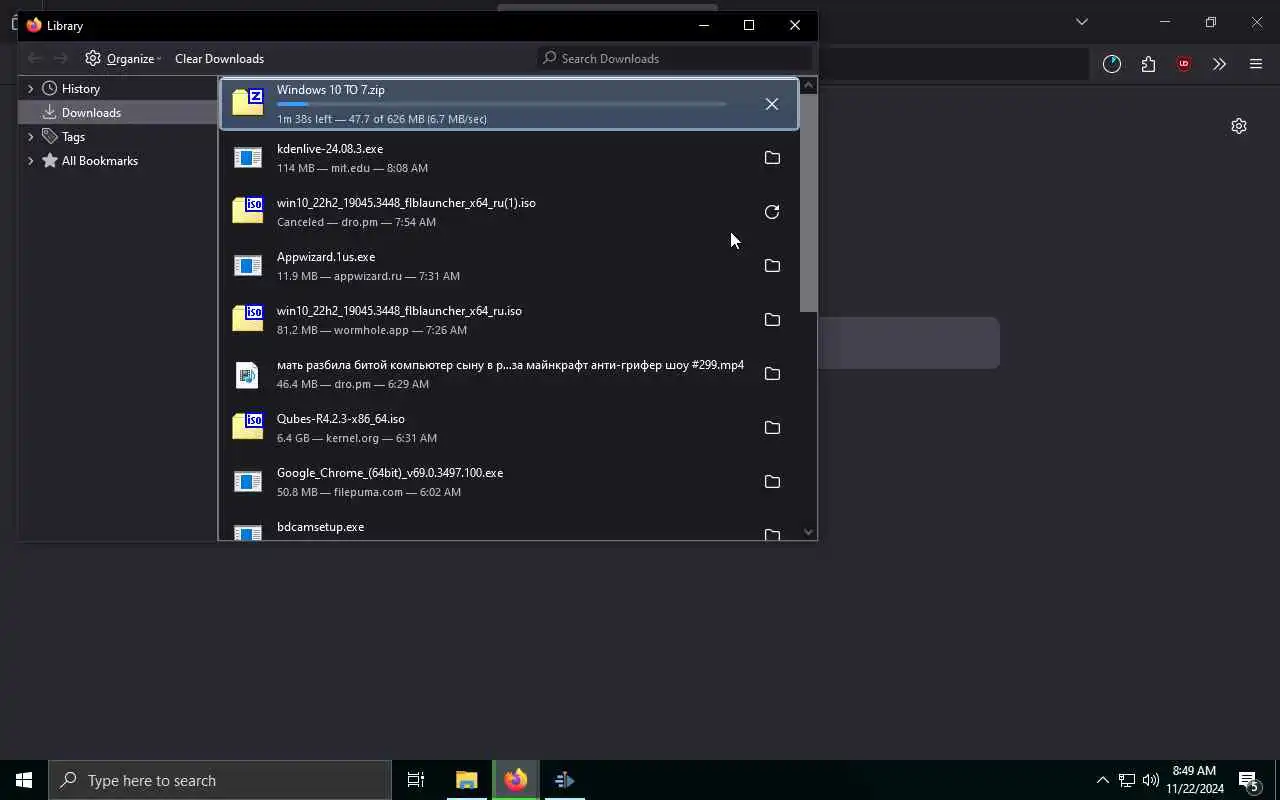Open Task View on the taskbar
The height and width of the screenshot is (800, 1280).
point(416,780)
